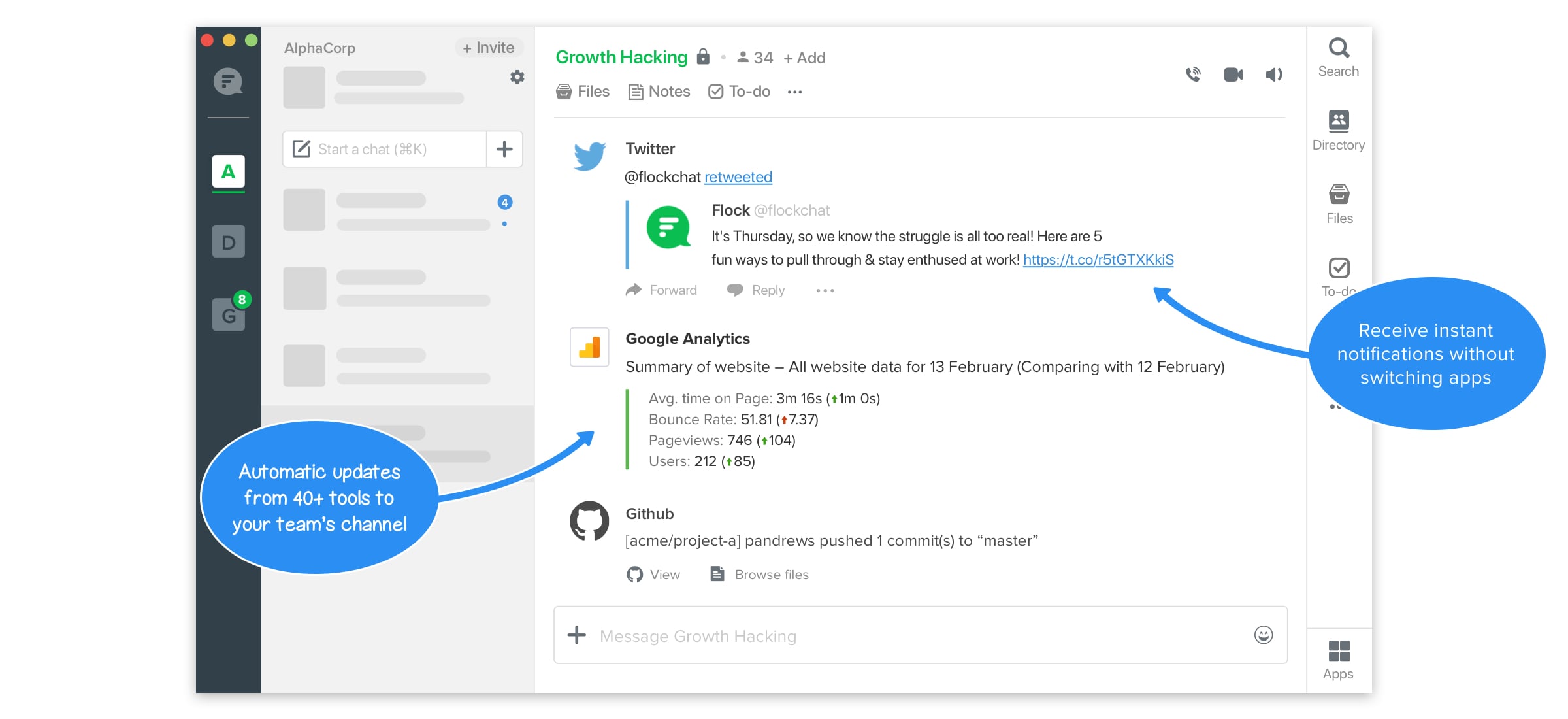Switch to team D in sidebar
This screenshot has height=719, width=1568.
point(228,242)
